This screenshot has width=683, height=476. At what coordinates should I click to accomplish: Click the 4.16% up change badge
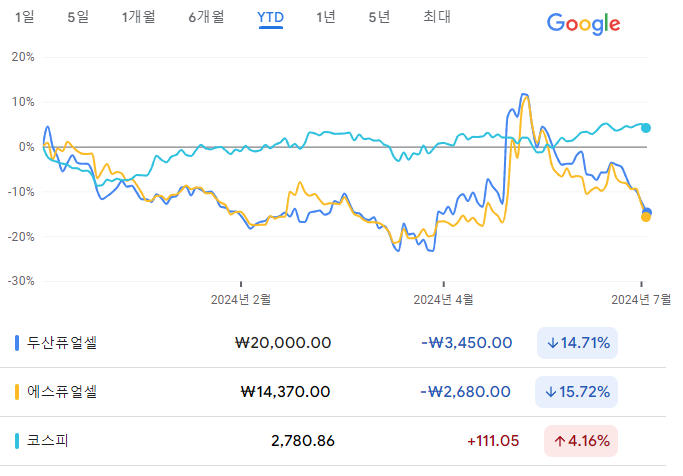click(581, 441)
